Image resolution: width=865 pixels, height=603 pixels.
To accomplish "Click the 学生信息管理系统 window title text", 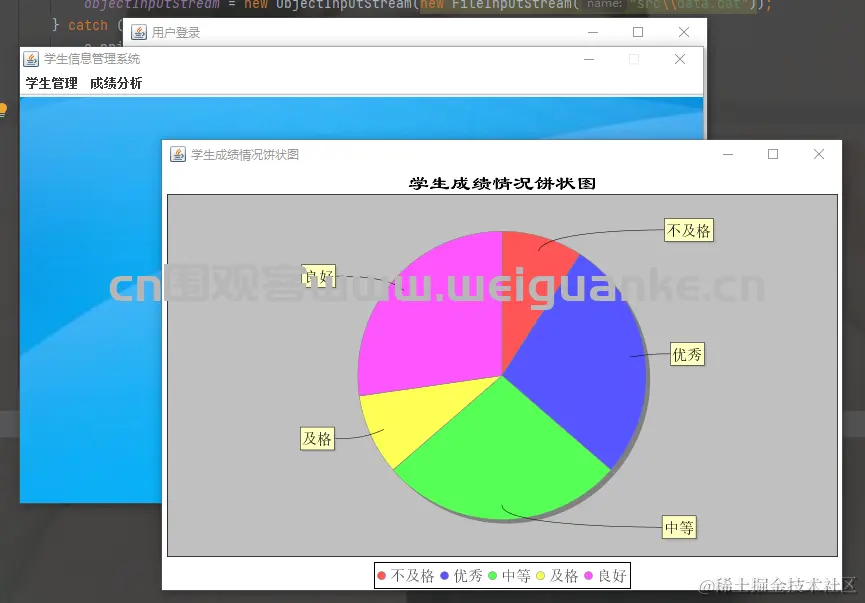I will 92,59.
